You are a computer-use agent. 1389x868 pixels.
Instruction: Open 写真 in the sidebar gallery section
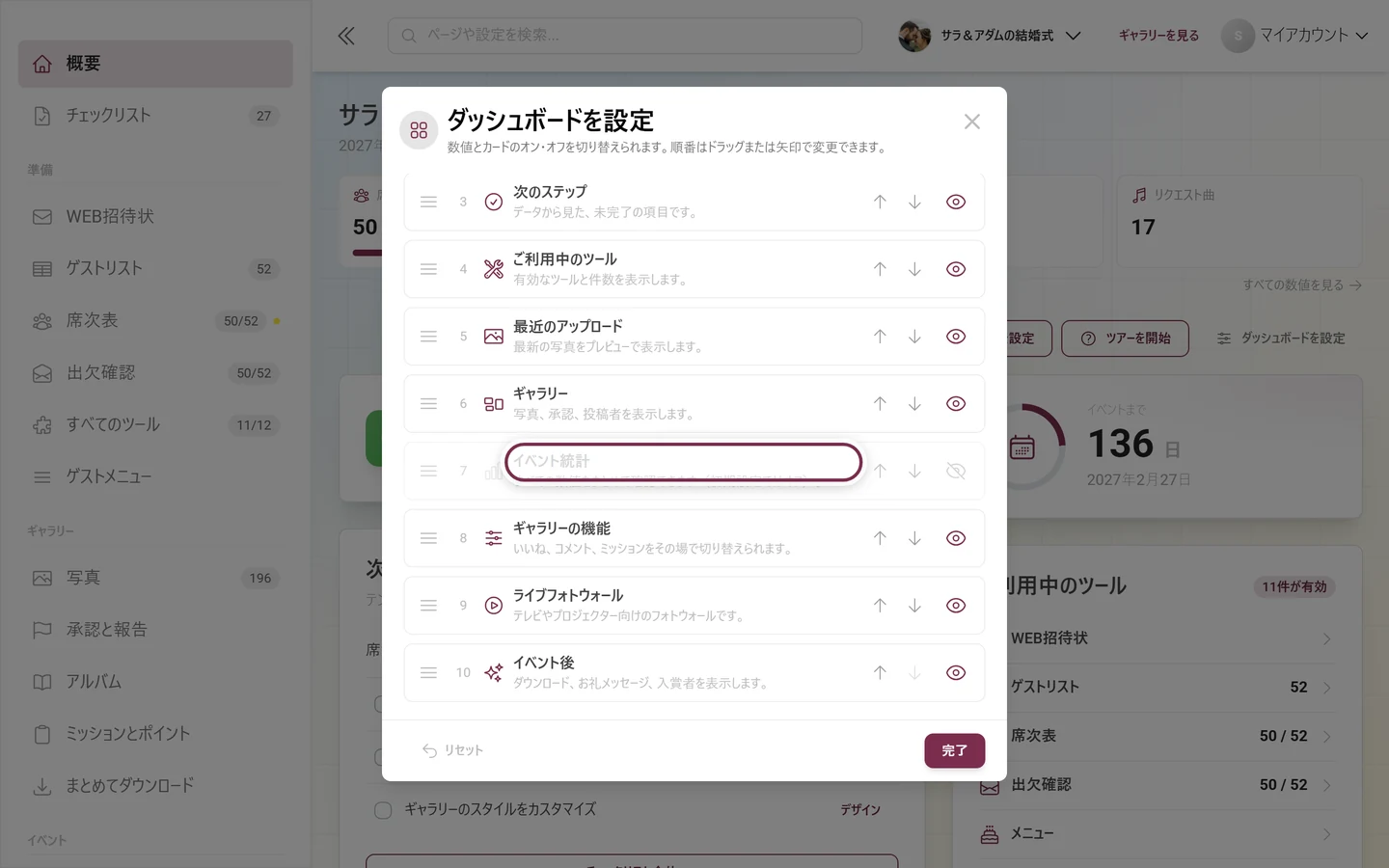155,578
